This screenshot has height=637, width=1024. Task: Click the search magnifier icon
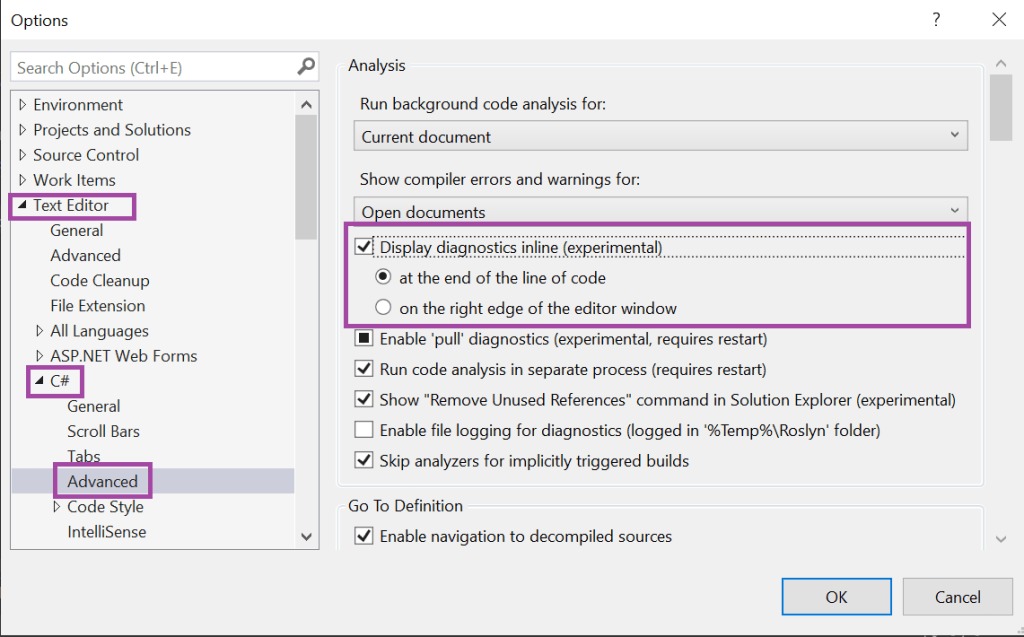(306, 66)
